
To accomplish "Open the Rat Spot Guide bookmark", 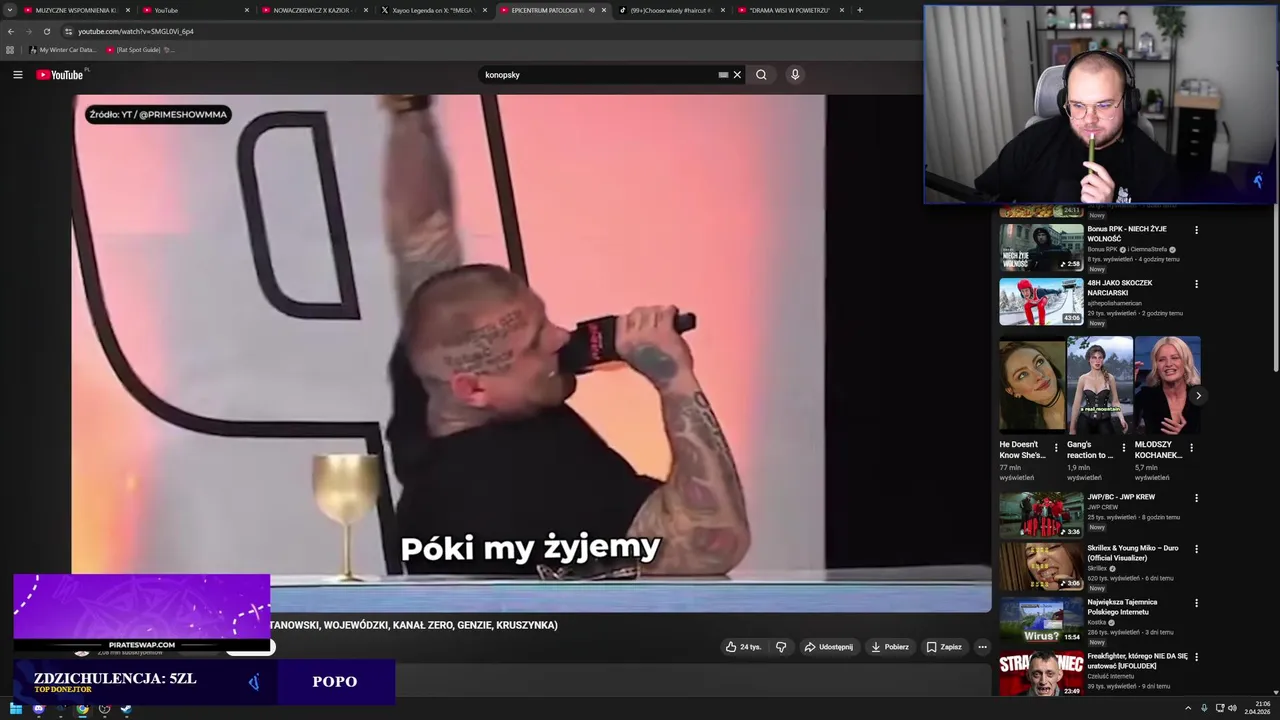I will (139, 50).
